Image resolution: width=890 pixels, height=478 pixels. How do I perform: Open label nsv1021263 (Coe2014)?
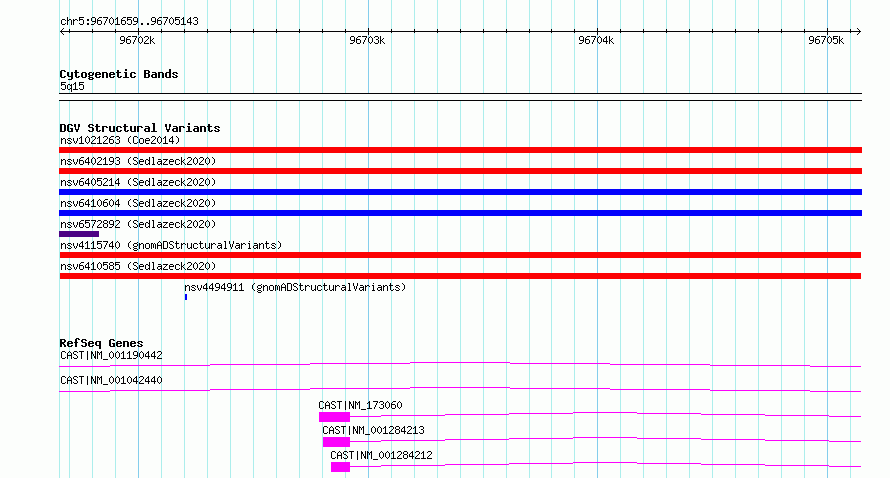(120, 140)
